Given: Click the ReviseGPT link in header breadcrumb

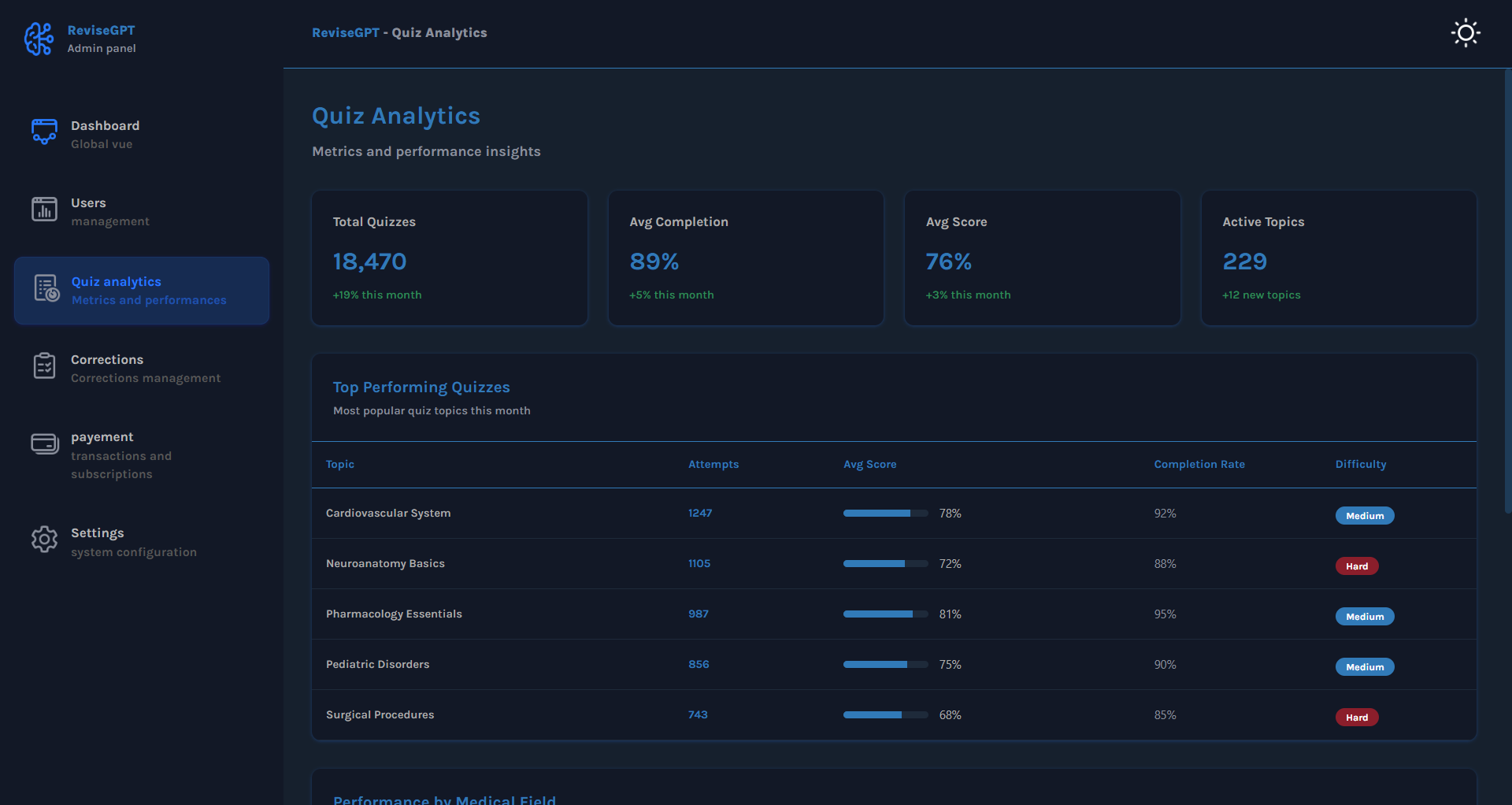Looking at the screenshot, I should 346,33.
